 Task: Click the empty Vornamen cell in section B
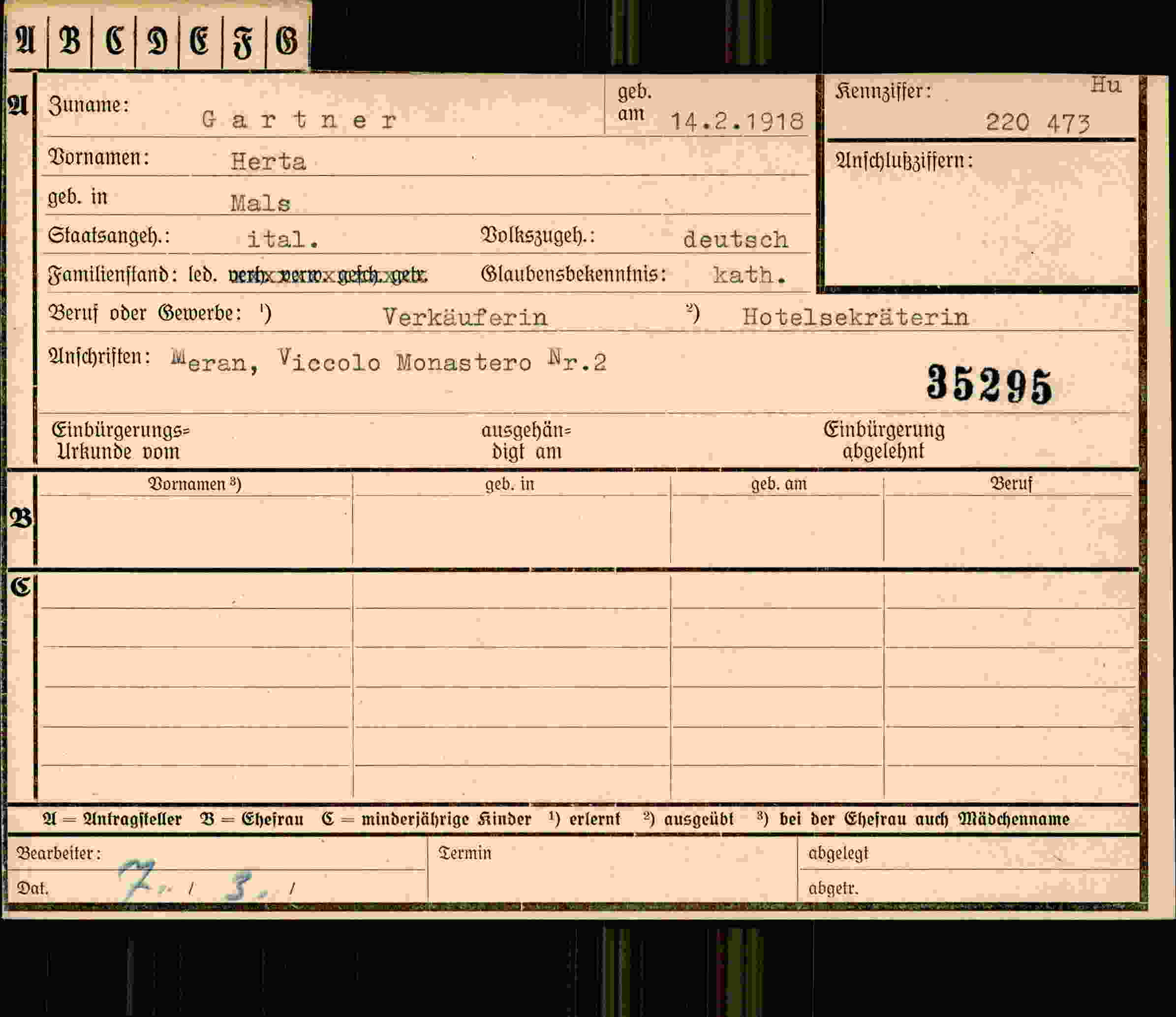click(x=195, y=530)
